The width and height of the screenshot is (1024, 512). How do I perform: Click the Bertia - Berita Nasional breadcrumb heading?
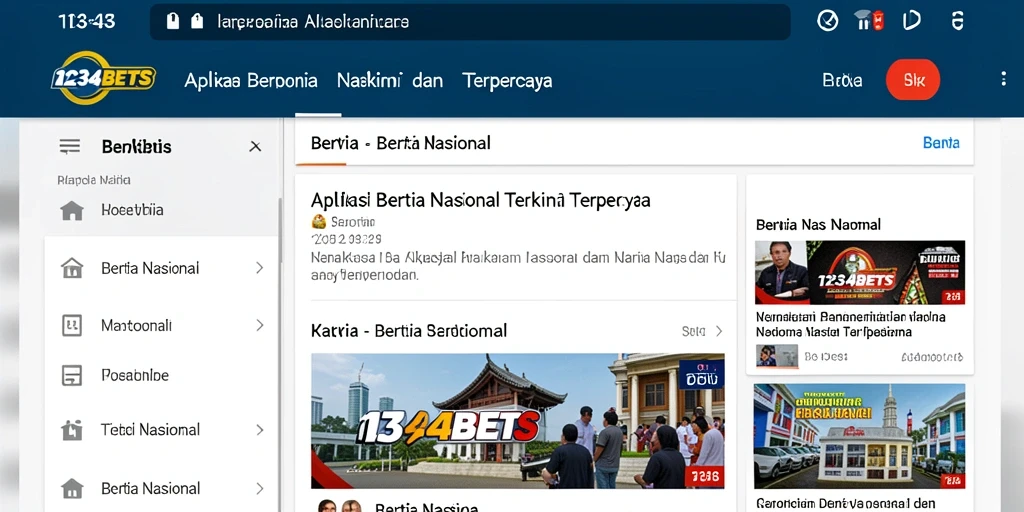click(x=400, y=142)
